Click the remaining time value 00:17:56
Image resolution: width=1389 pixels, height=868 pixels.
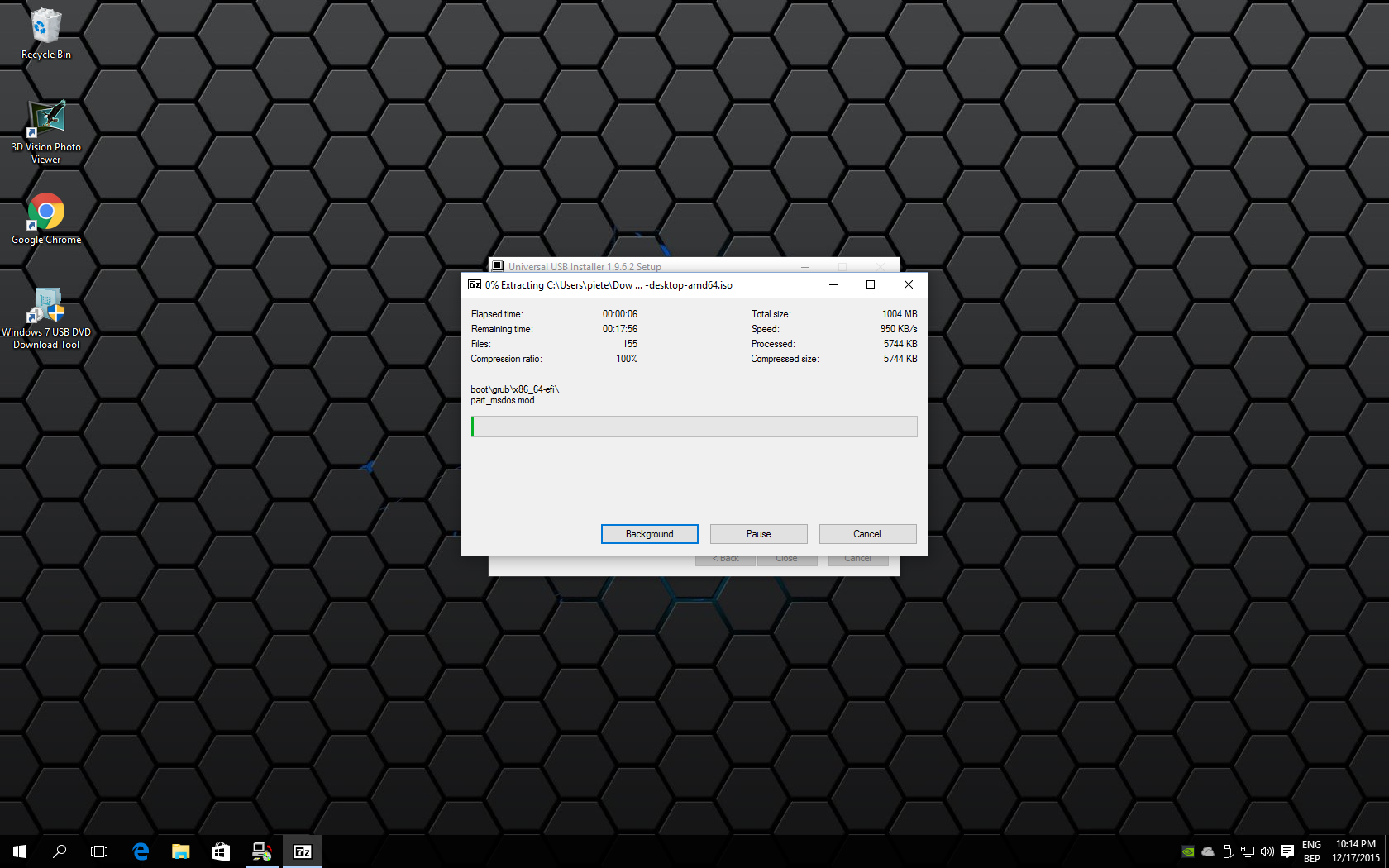(620, 329)
